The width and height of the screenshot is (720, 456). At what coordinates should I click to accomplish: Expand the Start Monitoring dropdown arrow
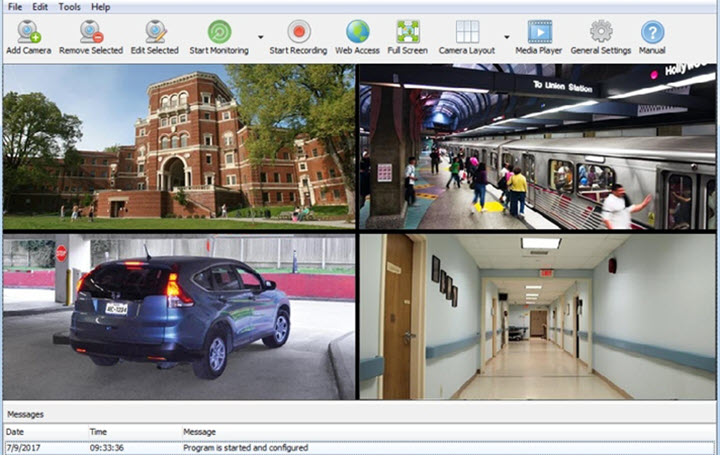click(260, 37)
